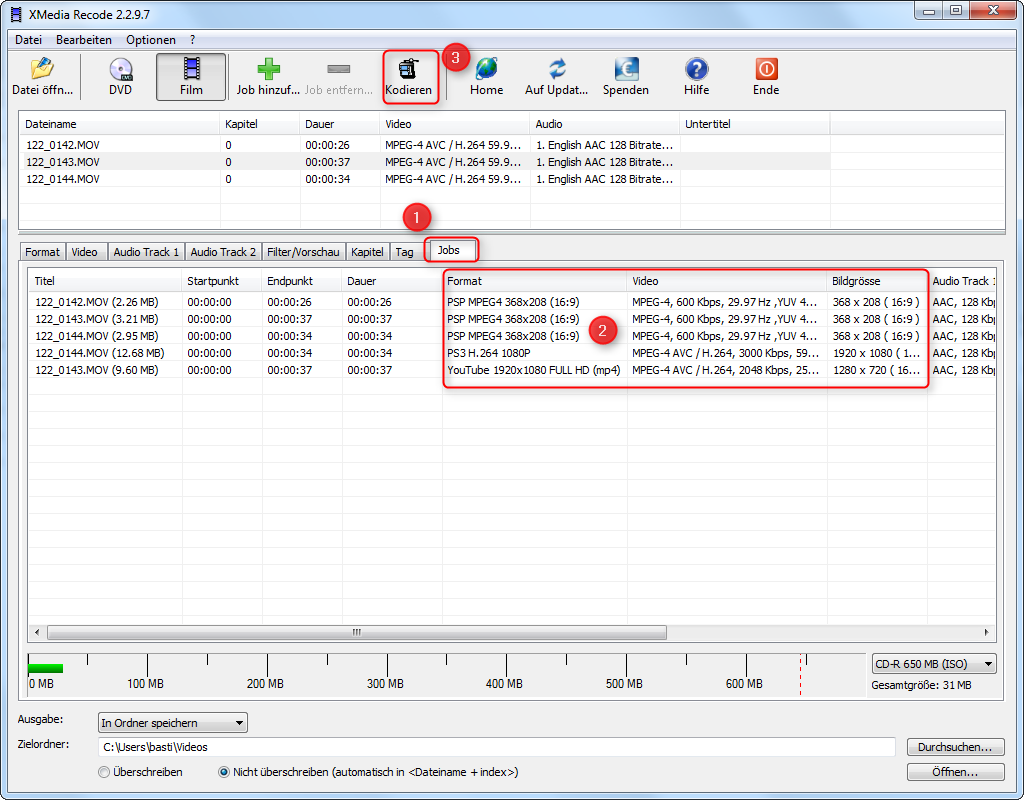Click the Spenden donation icon
This screenshot has height=800, width=1024.
coord(626,70)
